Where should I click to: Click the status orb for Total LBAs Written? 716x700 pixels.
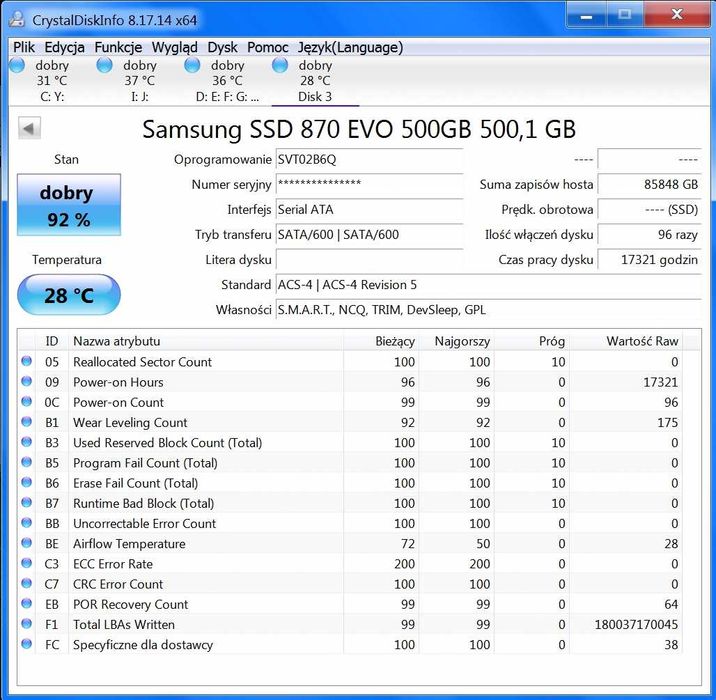(26, 624)
